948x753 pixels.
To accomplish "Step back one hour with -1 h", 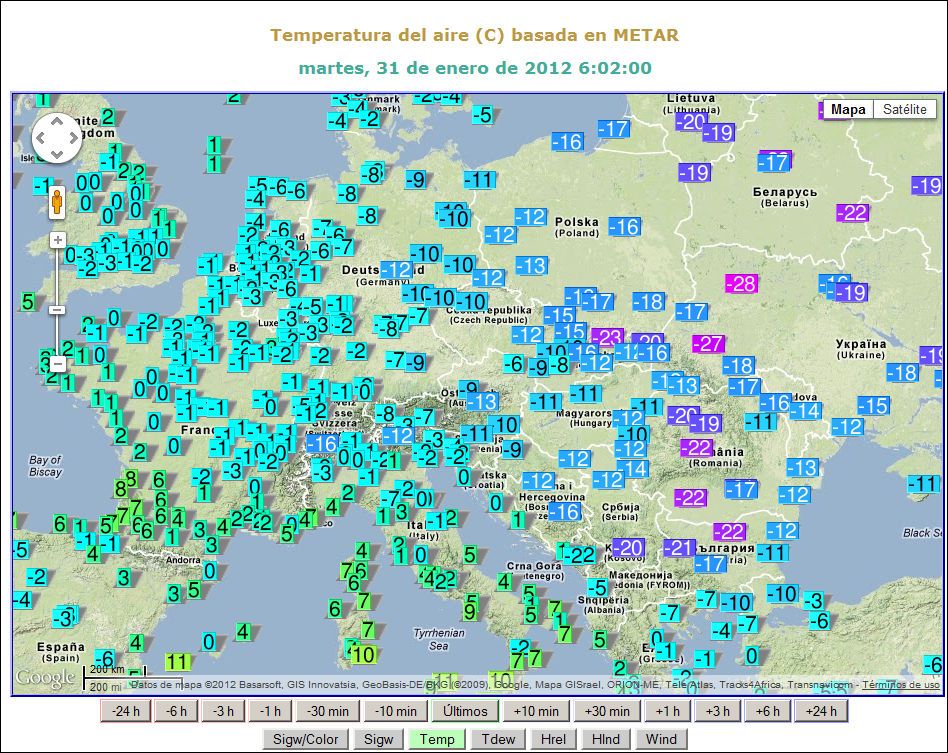I will pyautogui.click(x=270, y=711).
